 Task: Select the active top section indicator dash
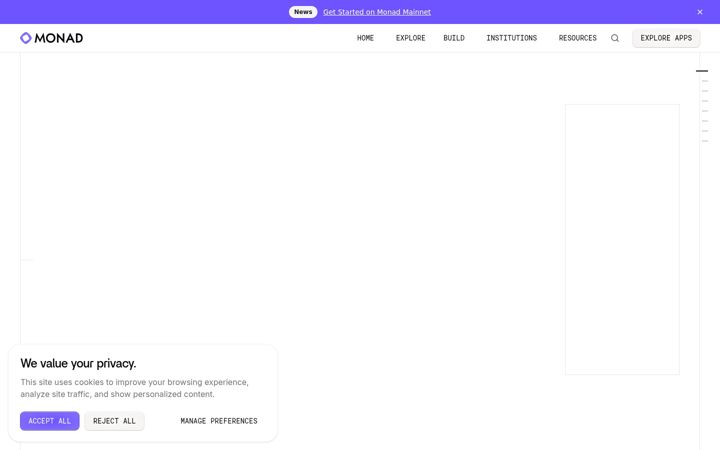[702, 71]
